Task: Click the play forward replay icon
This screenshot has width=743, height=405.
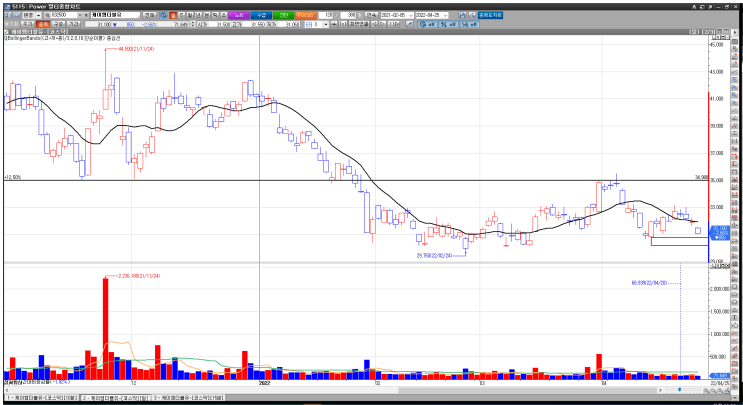Action: (x=382, y=24)
